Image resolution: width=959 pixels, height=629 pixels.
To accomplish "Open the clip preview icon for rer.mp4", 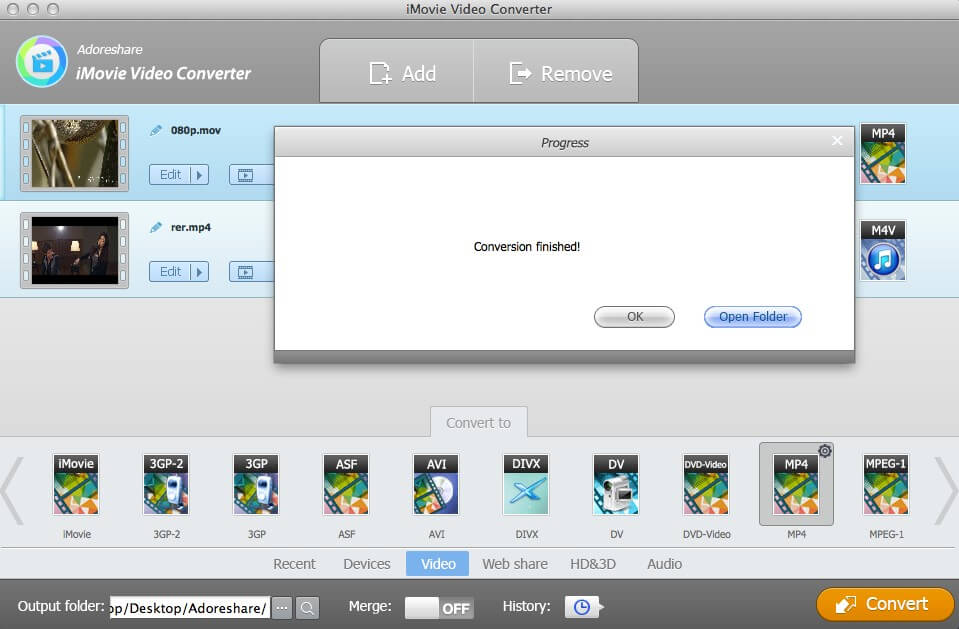I will (x=245, y=272).
